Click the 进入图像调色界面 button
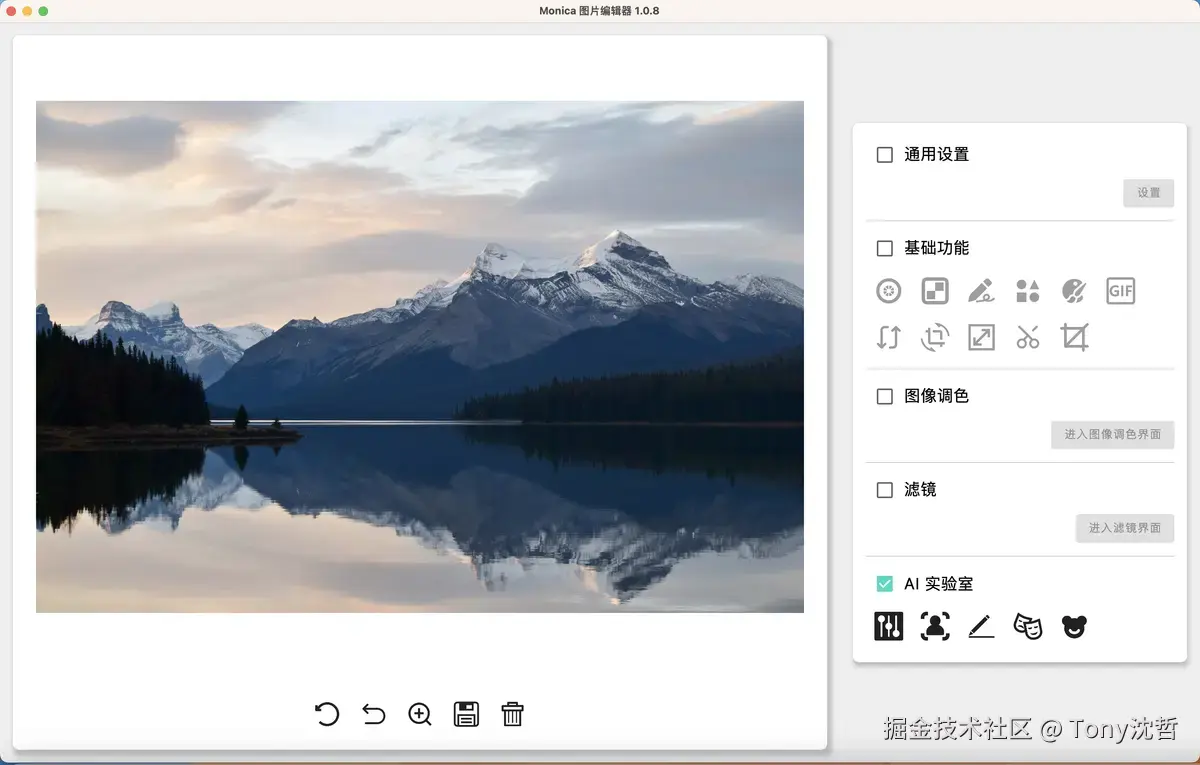This screenshot has width=1200, height=765. pos(1112,434)
